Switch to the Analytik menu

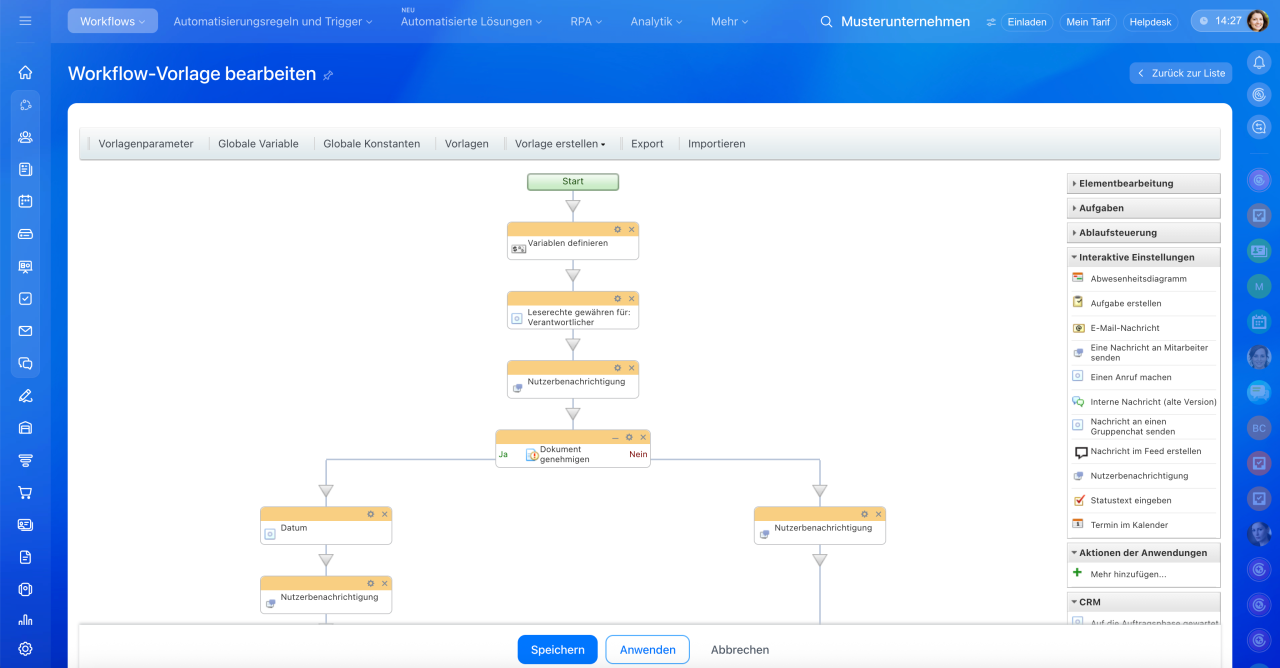pos(656,21)
